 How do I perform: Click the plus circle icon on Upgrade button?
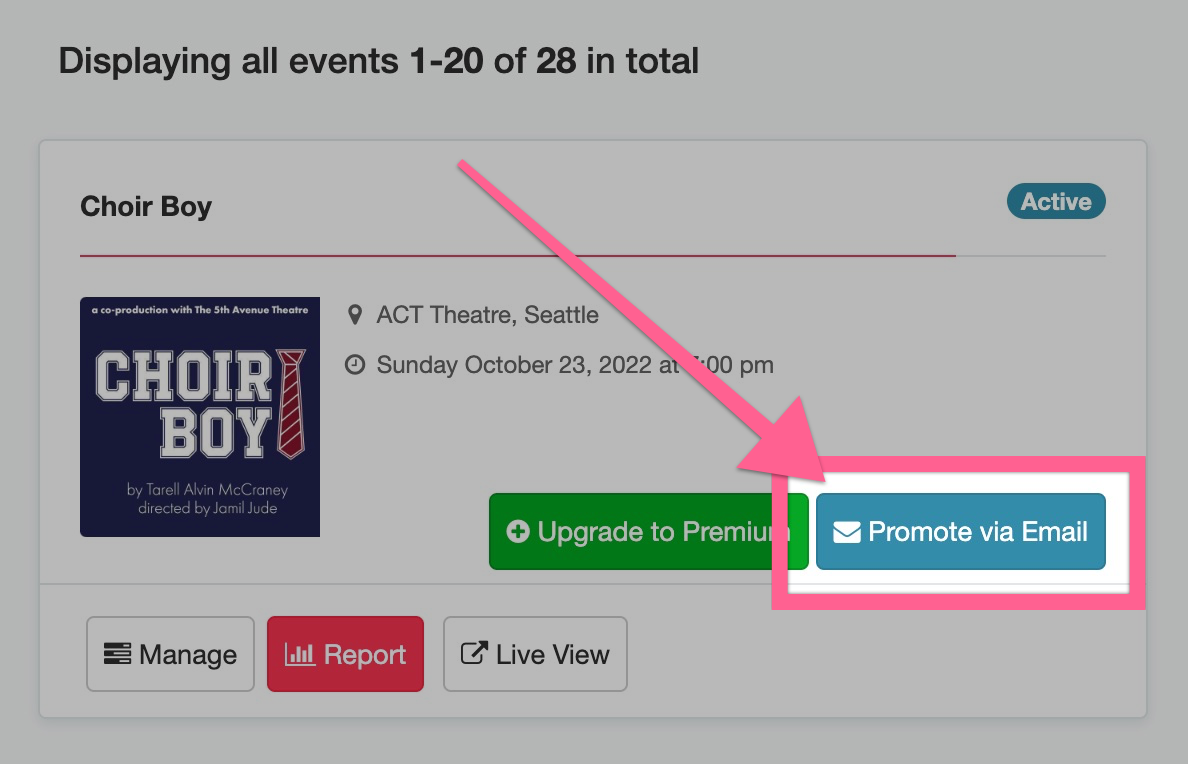tap(518, 531)
